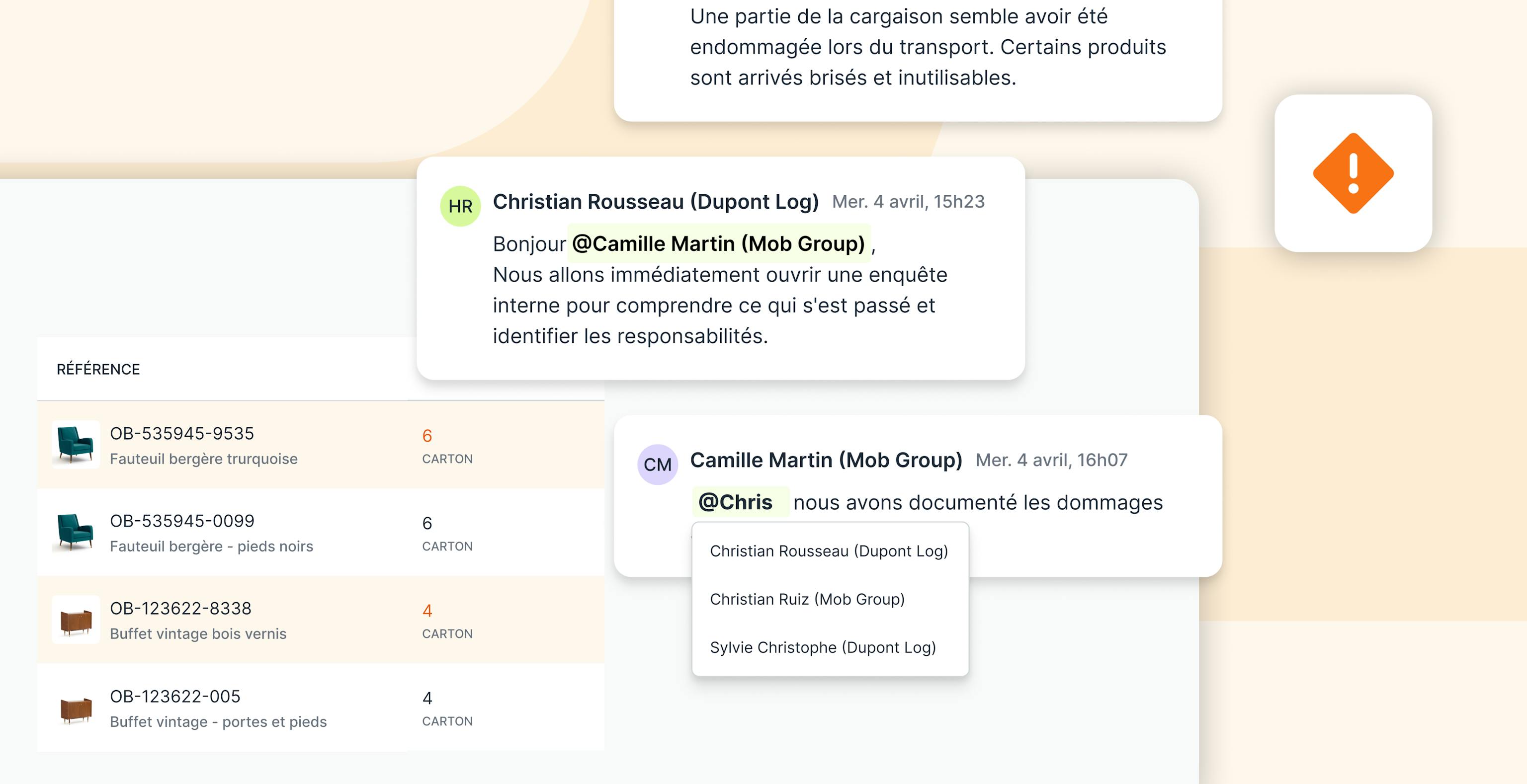Click the @Camille Martin (Mob Group) mention

[x=718, y=243]
